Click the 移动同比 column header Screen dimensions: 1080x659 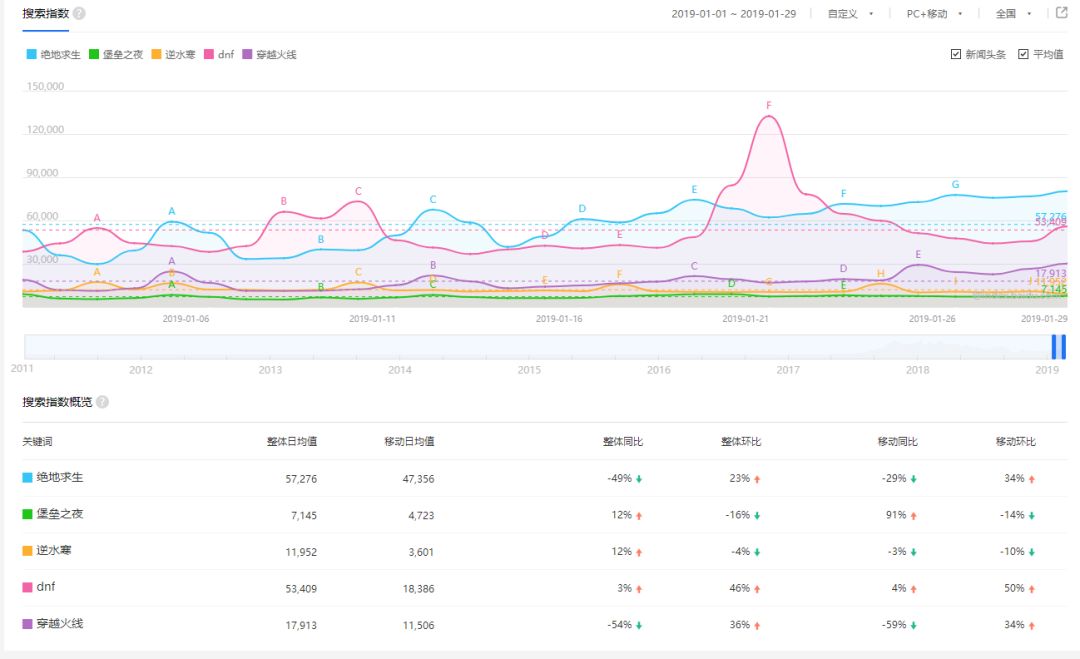[x=897, y=441]
